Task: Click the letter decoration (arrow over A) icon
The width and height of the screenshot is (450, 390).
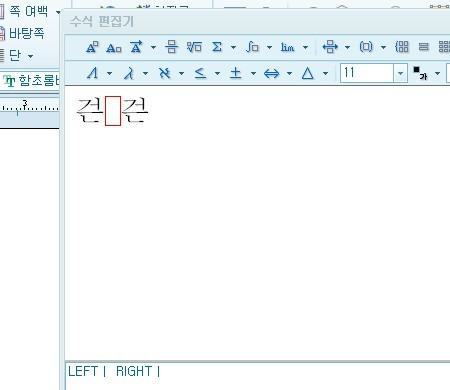Action: [136, 47]
